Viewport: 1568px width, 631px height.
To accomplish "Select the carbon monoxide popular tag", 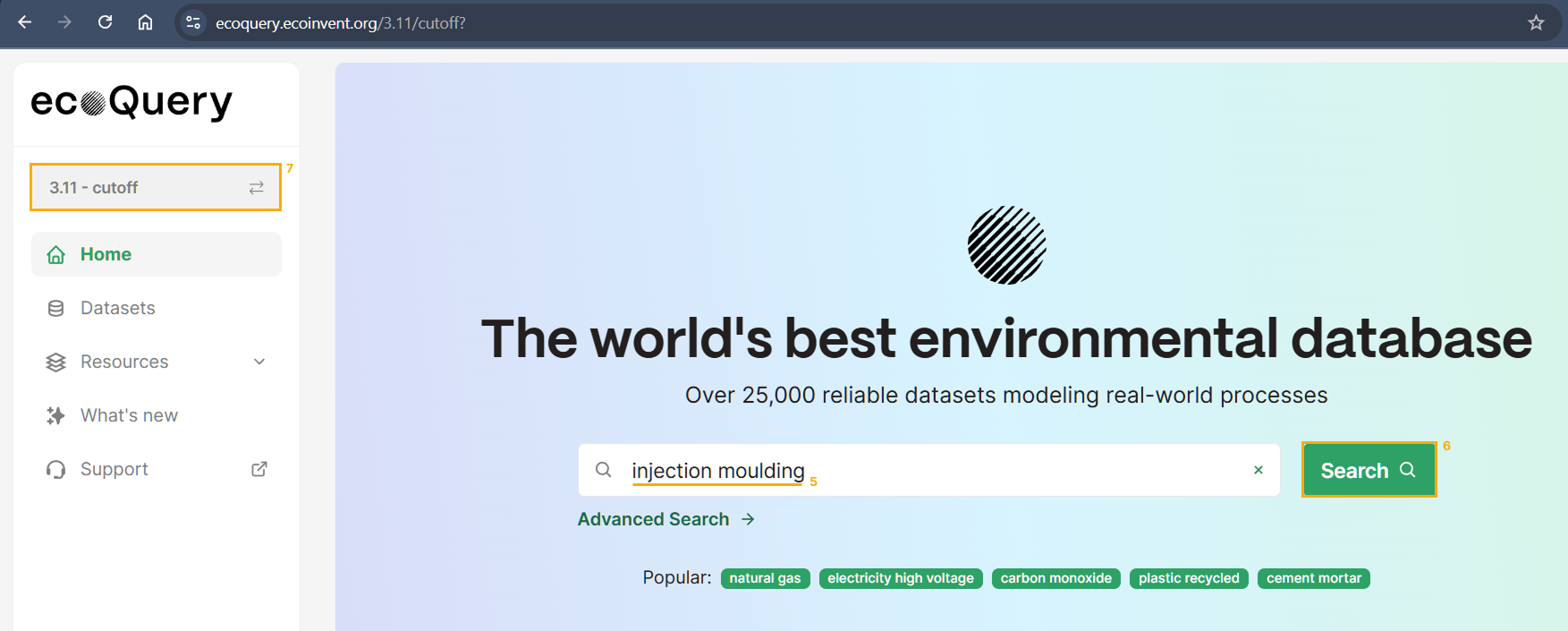I will click(x=1056, y=578).
